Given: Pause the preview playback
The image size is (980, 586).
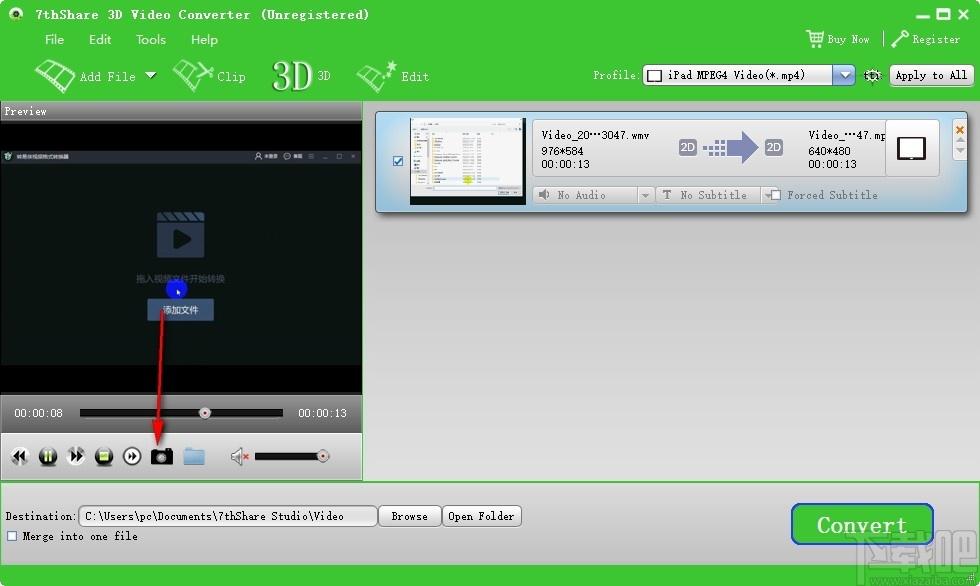Looking at the screenshot, I should point(48,456).
